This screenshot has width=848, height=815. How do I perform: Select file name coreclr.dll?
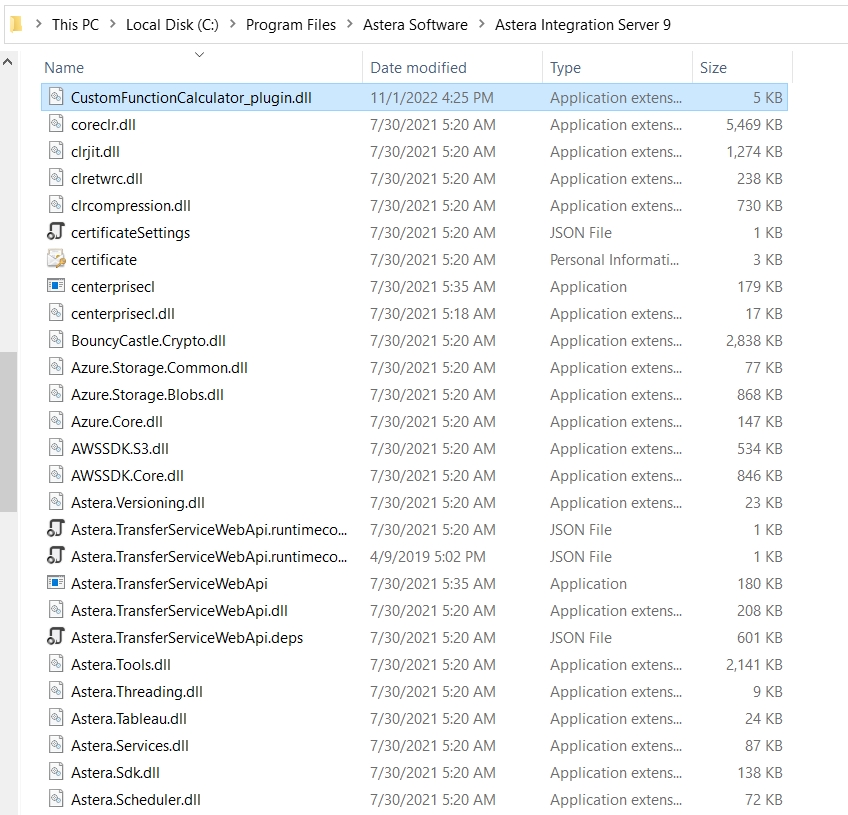pyautogui.click(x=103, y=125)
